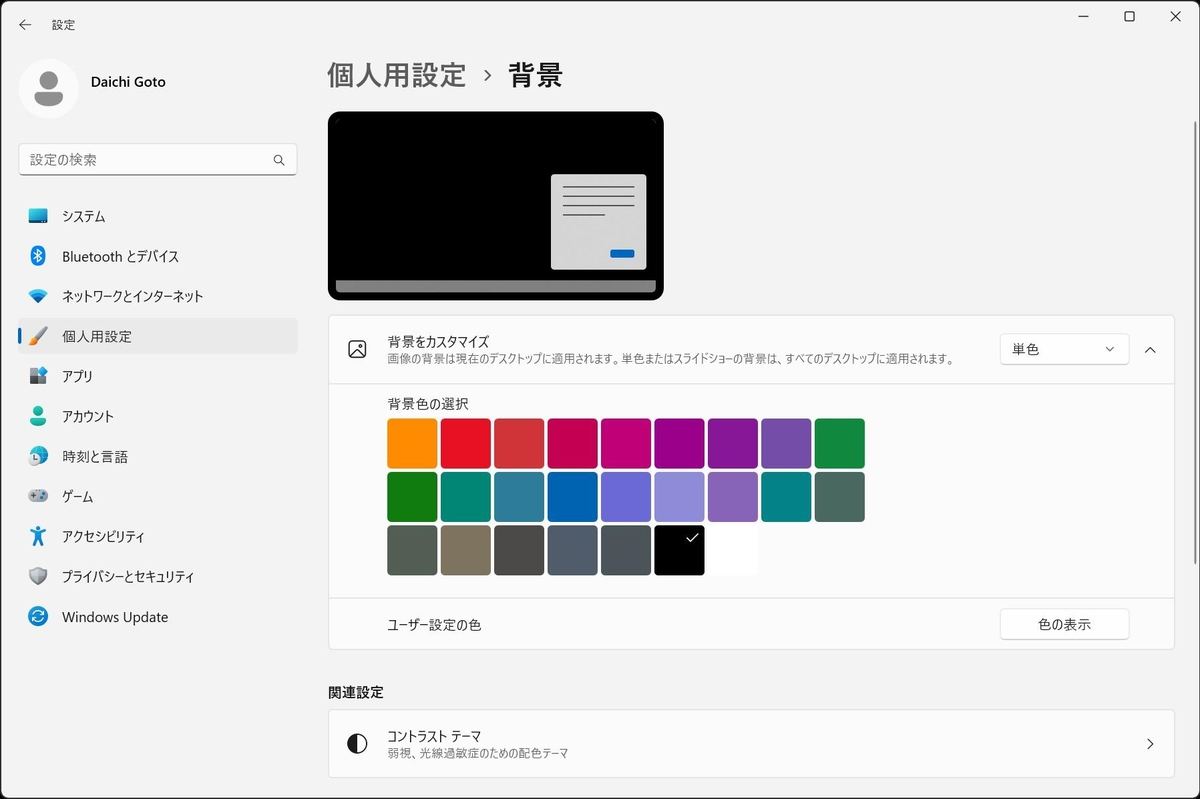Maximize the 設定 window

click(1129, 17)
